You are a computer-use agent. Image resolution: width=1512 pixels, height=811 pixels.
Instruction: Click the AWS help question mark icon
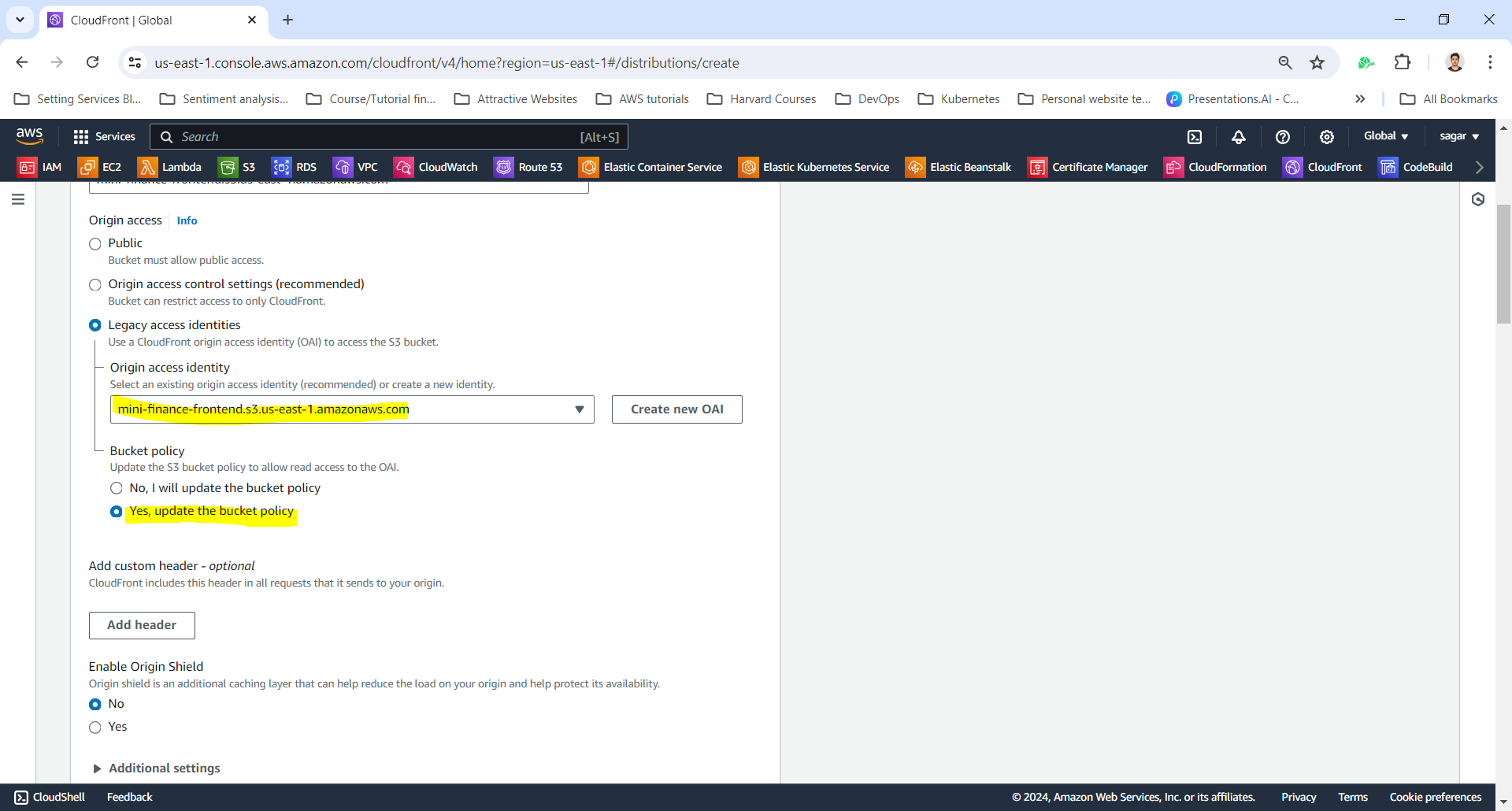(x=1283, y=137)
